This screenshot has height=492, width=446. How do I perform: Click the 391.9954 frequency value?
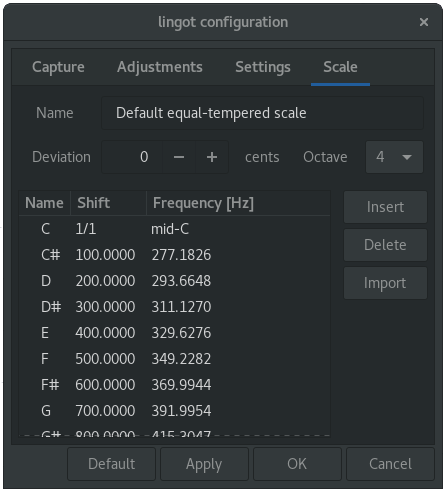click(181, 411)
